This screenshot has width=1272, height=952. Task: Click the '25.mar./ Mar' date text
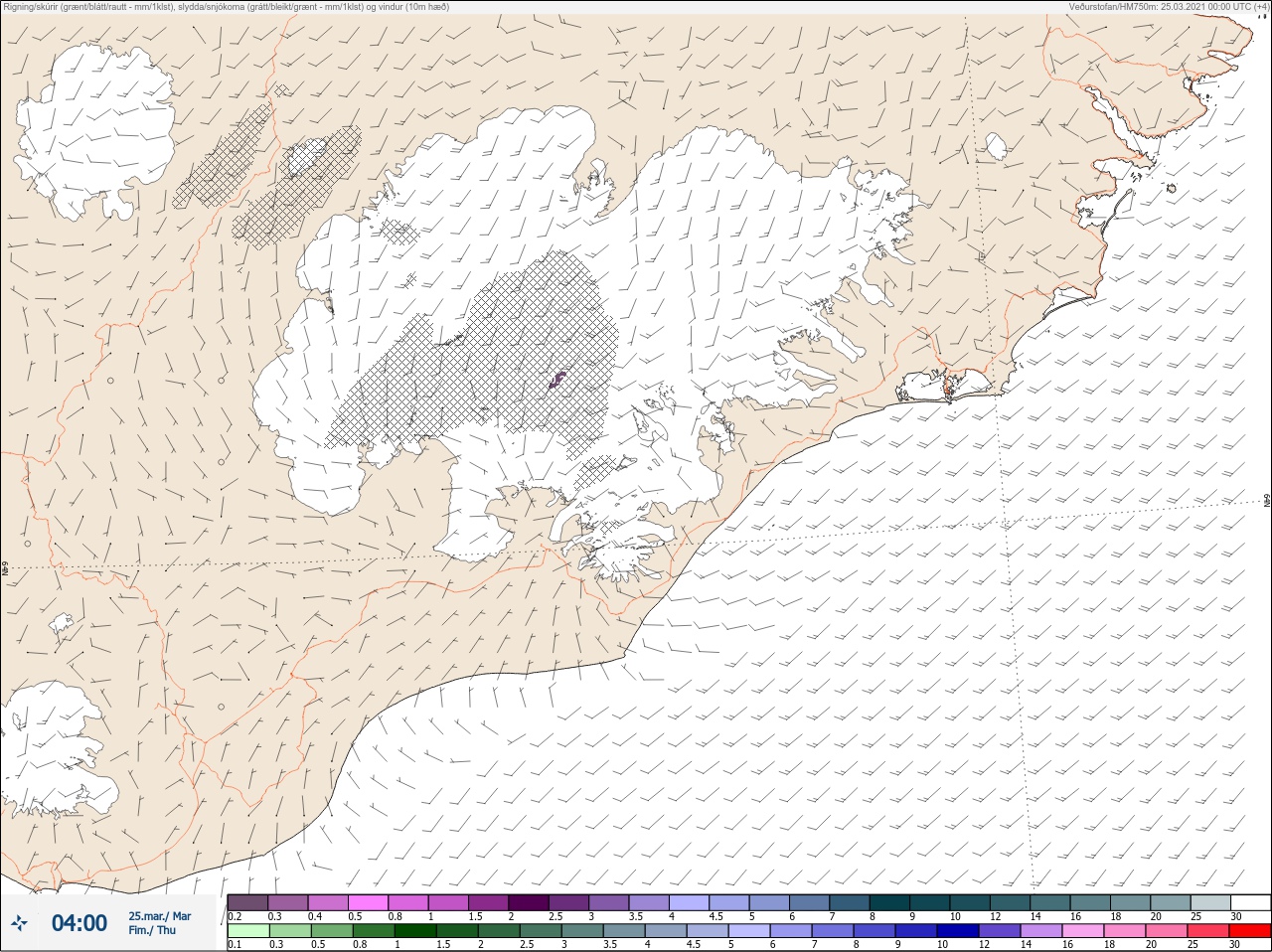(160, 916)
